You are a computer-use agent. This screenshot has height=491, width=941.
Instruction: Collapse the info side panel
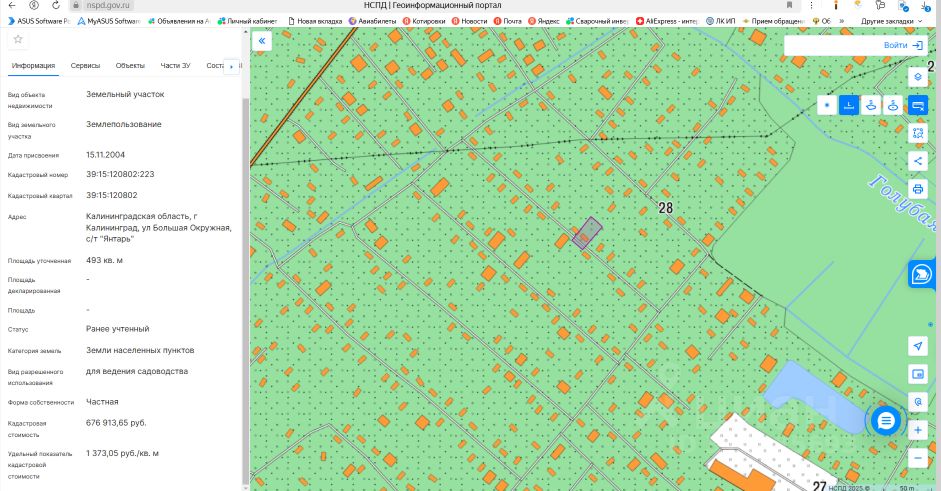click(x=262, y=41)
